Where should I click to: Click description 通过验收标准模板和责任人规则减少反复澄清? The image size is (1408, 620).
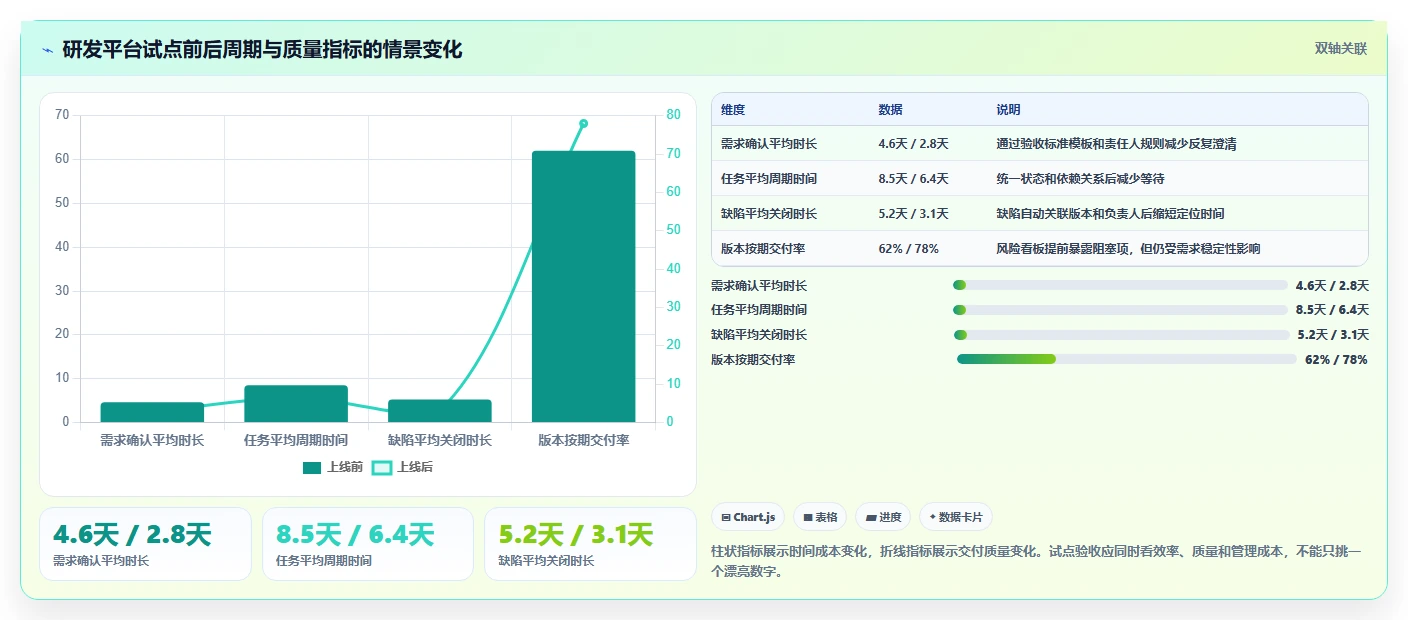tap(1116, 144)
